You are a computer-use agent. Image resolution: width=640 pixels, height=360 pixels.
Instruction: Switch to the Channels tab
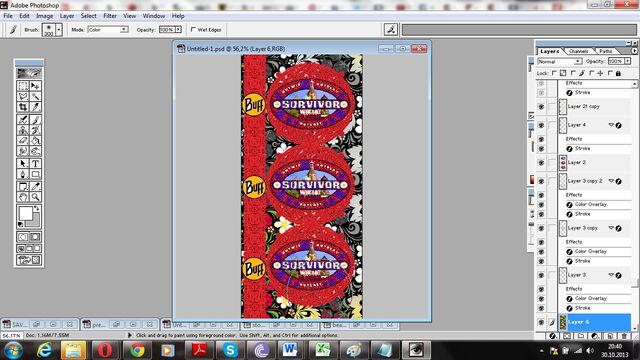(578, 51)
